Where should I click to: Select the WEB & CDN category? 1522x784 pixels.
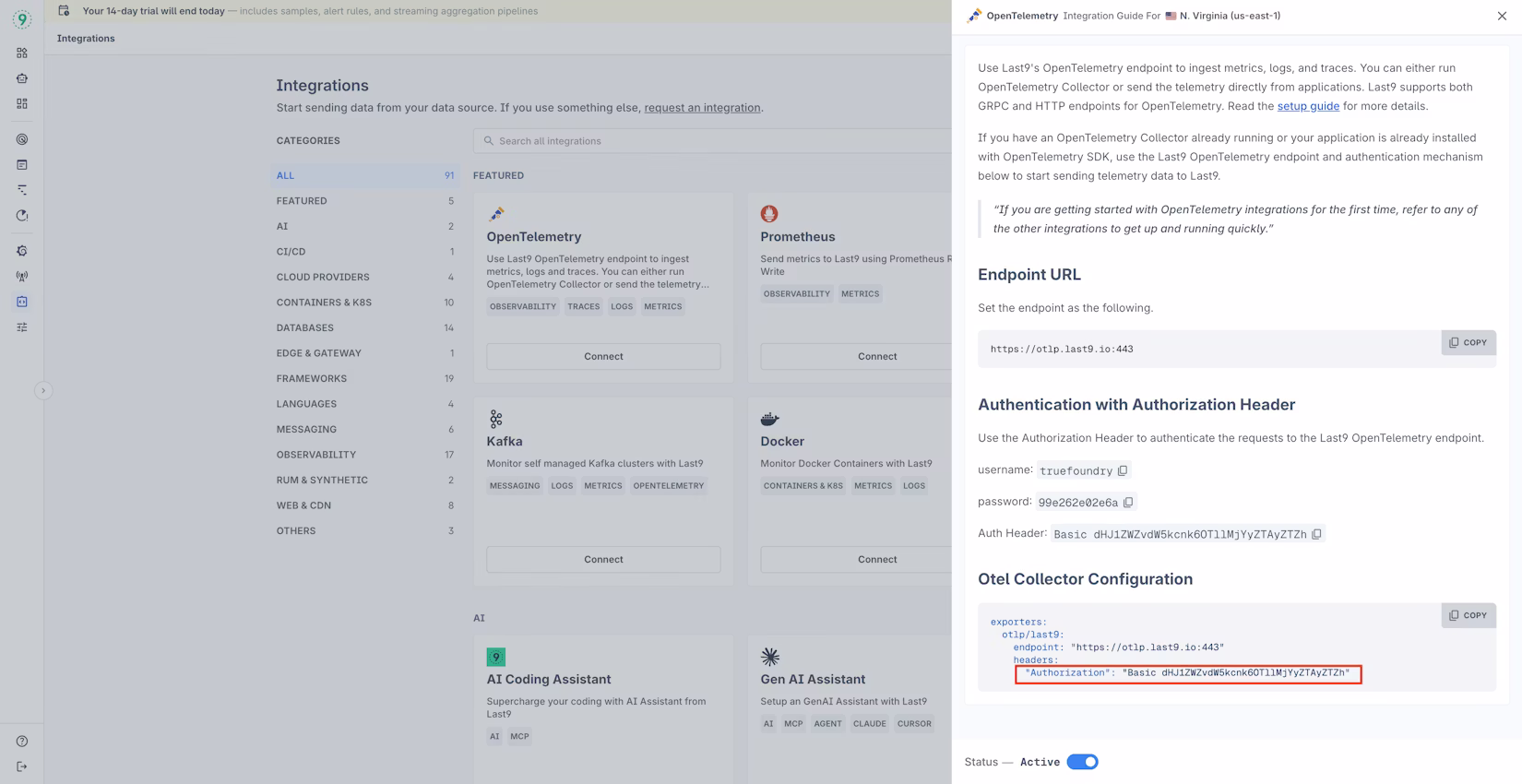[x=365, y=505]
